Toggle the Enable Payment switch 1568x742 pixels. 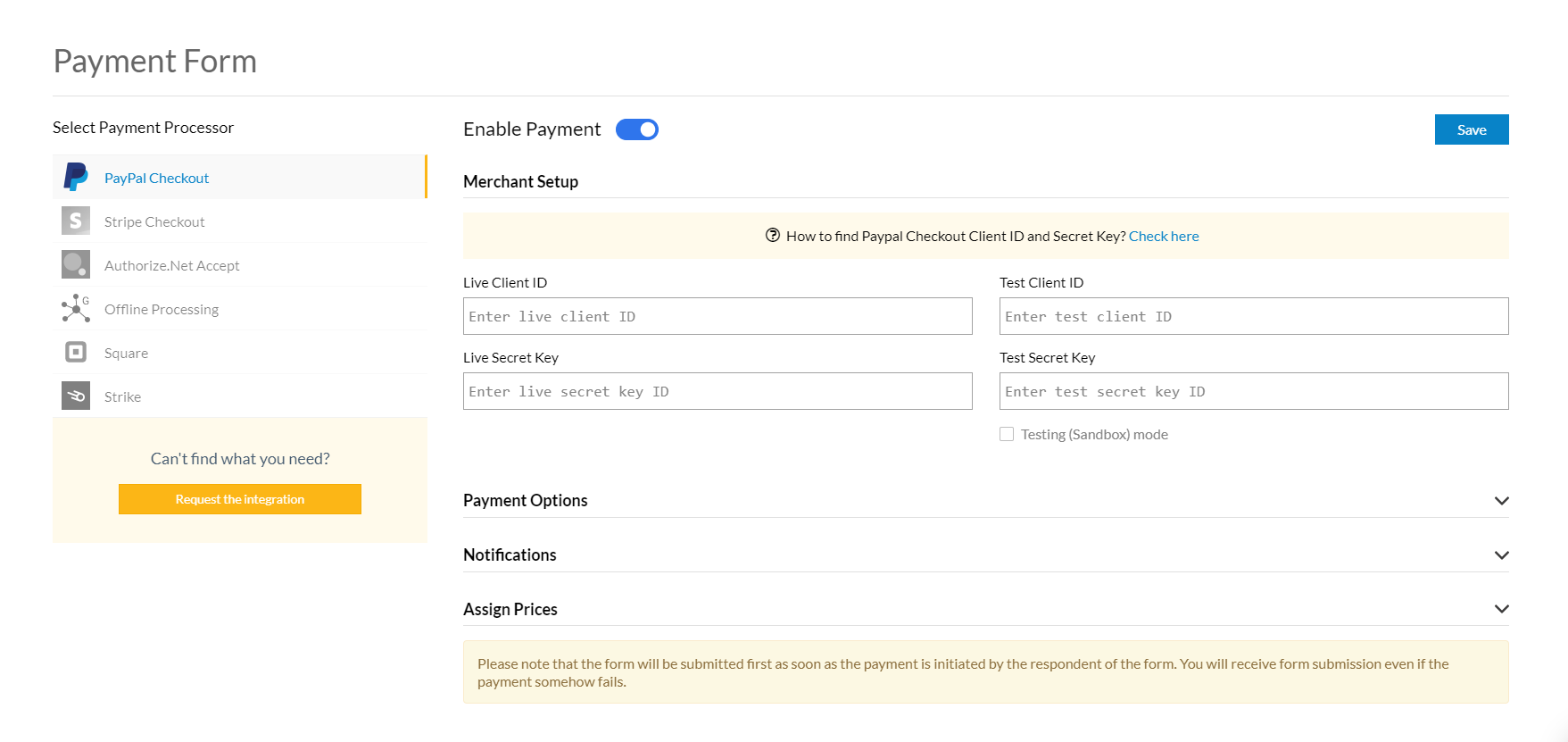[x=637, y=129]
